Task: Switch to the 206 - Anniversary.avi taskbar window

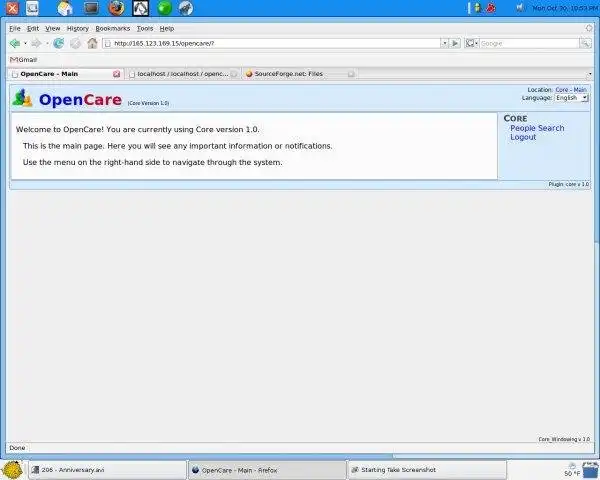Action: (x=107, y=470)
